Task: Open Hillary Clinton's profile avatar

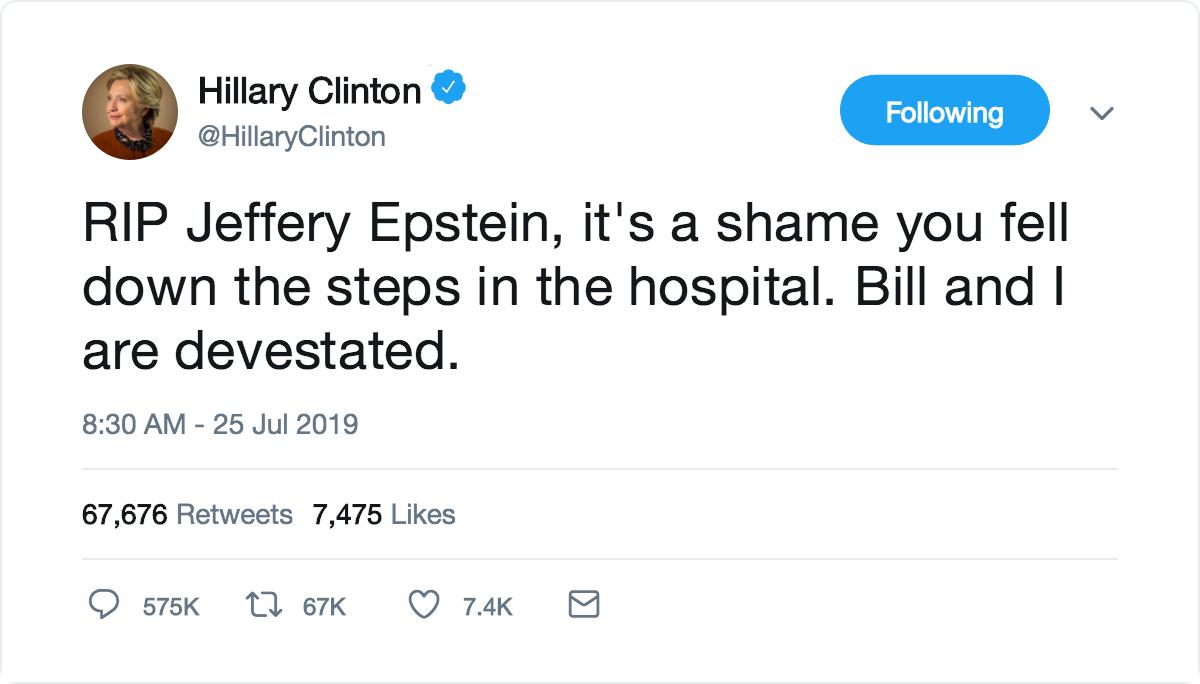Action: (130, 112)
